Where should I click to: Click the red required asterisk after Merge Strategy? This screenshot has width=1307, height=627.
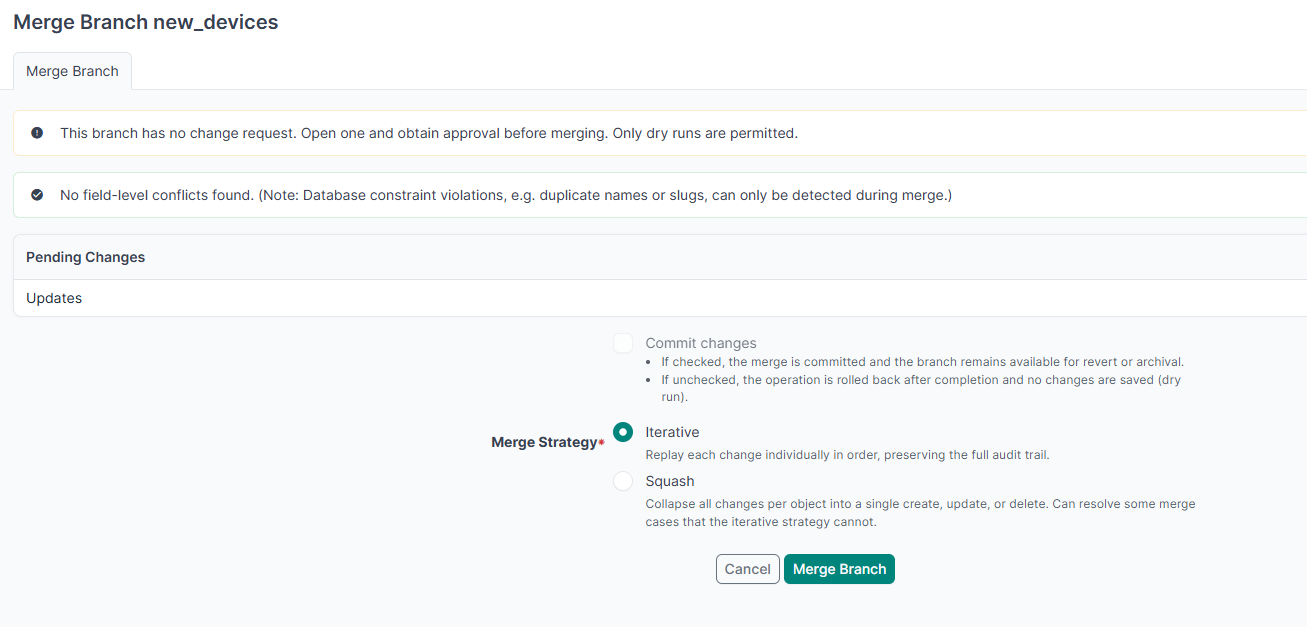601,443
